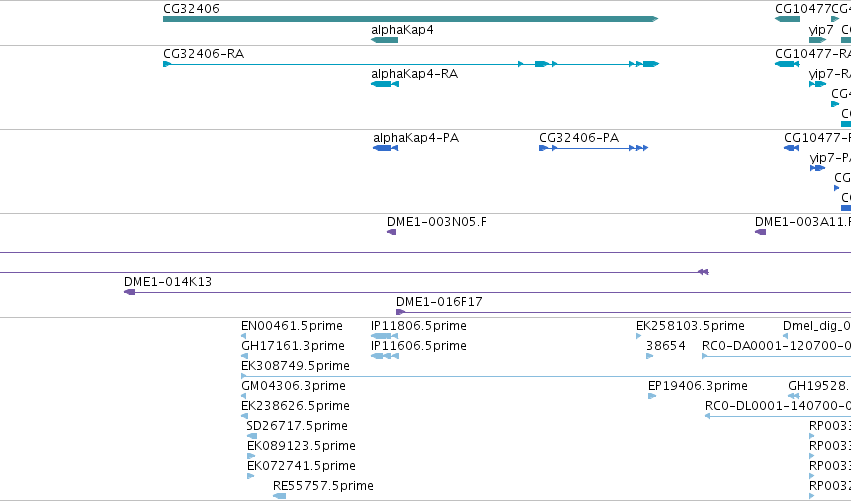
Task: Click the DME1-014K13 clone end arrow
Action: 129,292
